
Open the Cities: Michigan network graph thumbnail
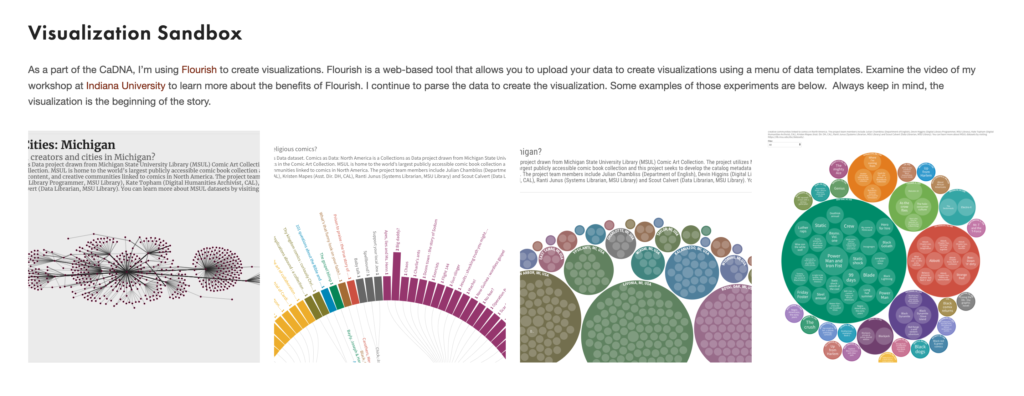pyautogui.click(x=144, y=246)
